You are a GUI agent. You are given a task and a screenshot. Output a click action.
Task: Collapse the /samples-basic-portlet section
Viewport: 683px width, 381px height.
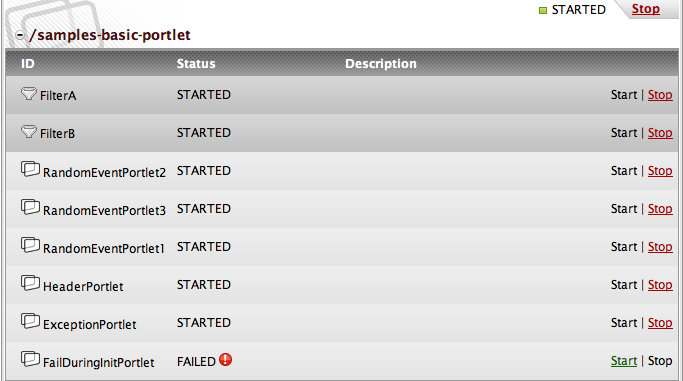(20, 35)
